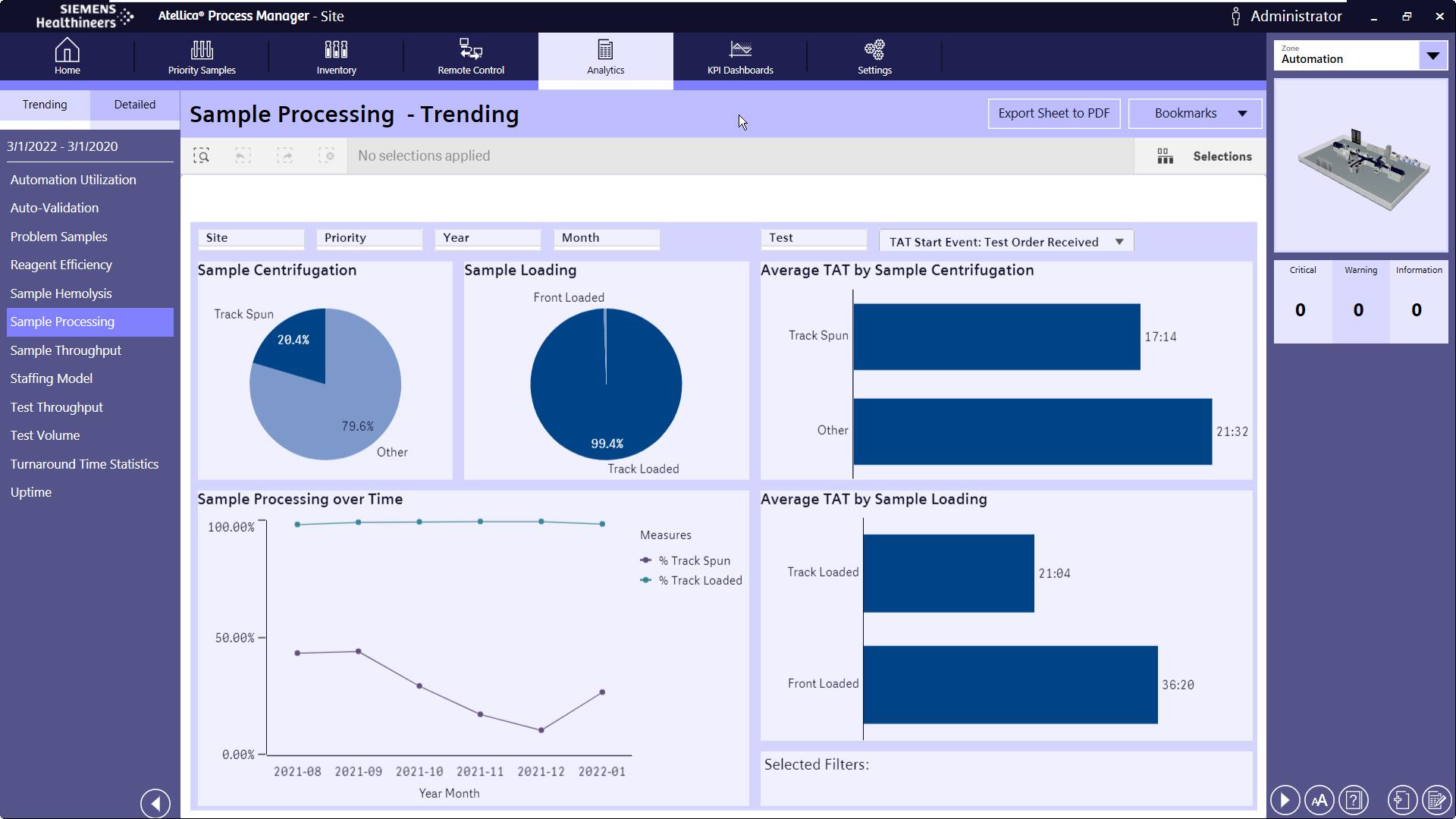
Task: Click the automation zone 3D thumbnail
Action: tap(1361, 167)
